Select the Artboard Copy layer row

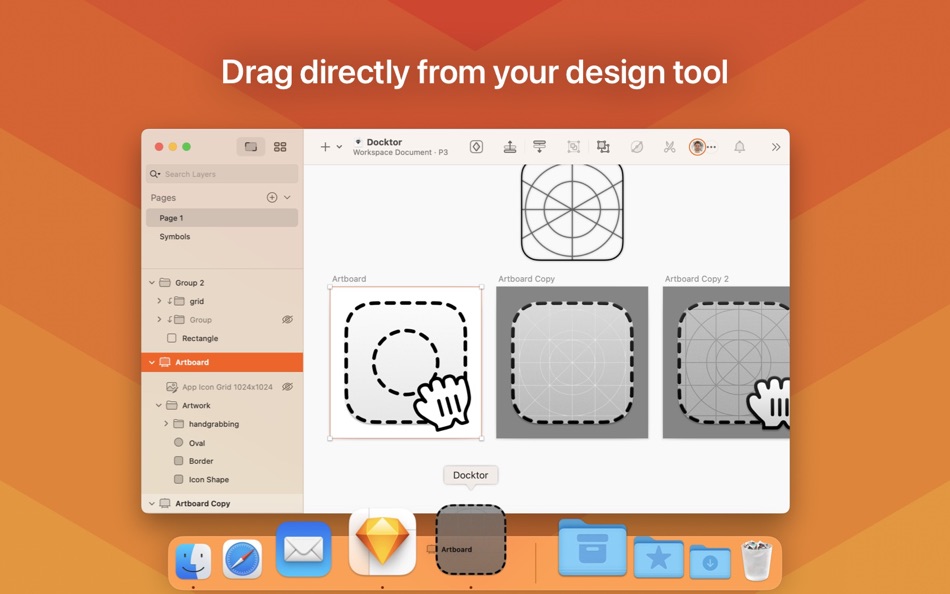[x=222, y=504]
